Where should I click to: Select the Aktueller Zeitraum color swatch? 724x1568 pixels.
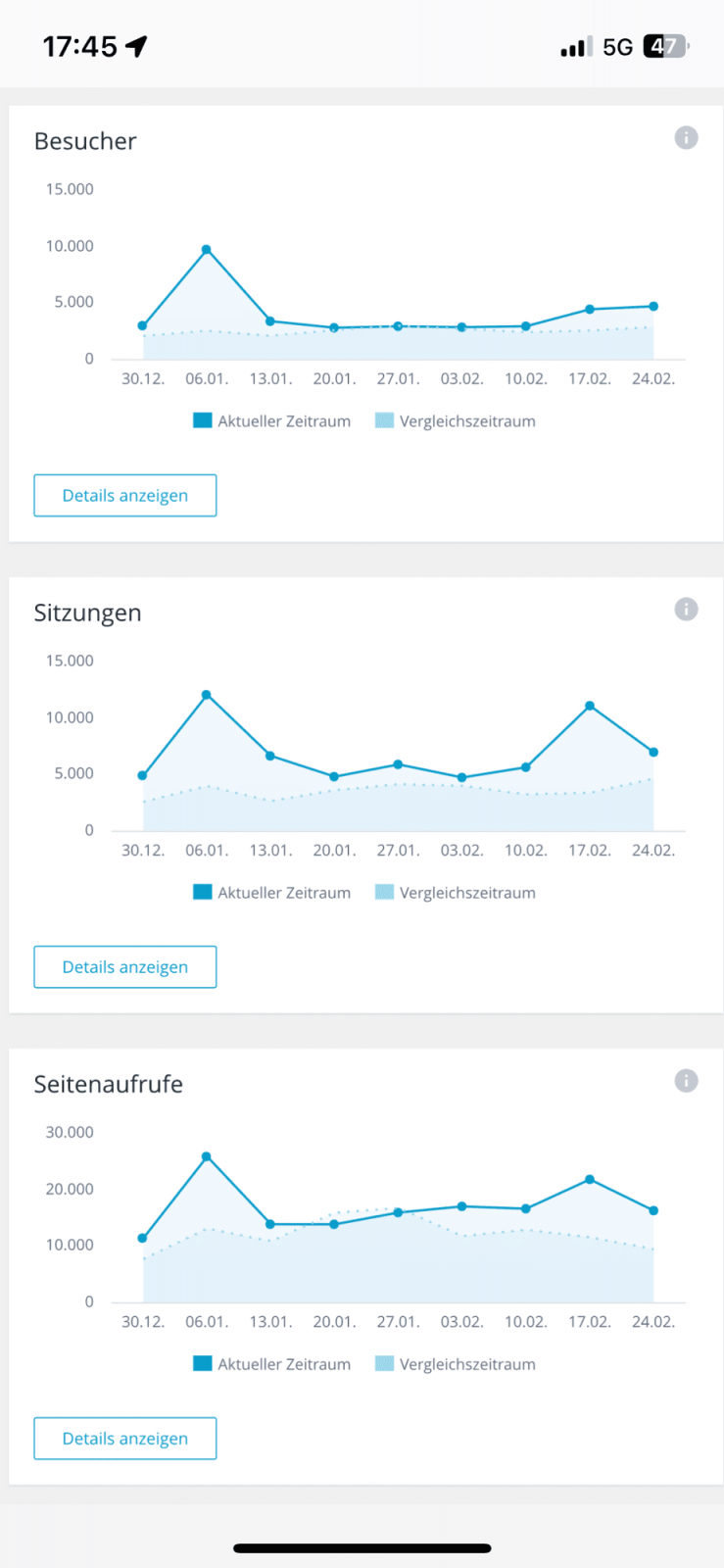(x=201, y=419)
